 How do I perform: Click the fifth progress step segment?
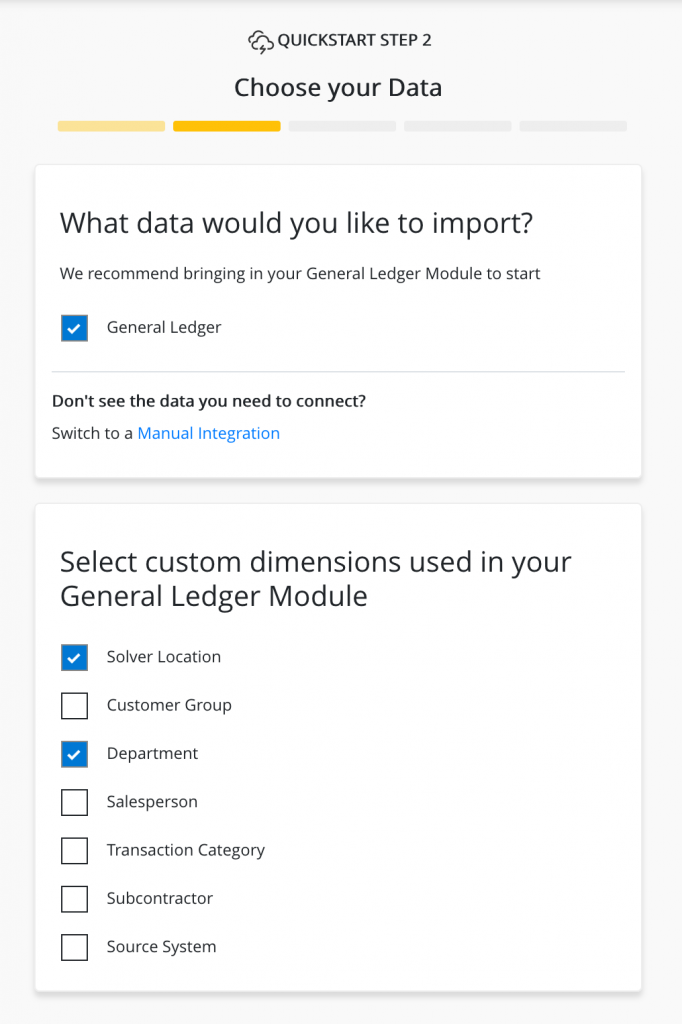click(x=573, y=127)
